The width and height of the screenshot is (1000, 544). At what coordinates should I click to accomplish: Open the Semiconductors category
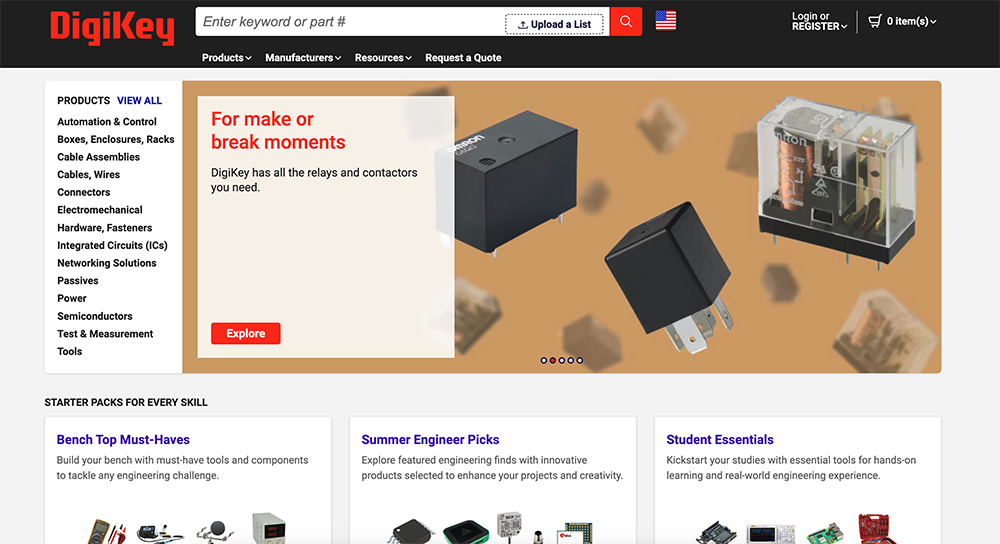point(94,316)
